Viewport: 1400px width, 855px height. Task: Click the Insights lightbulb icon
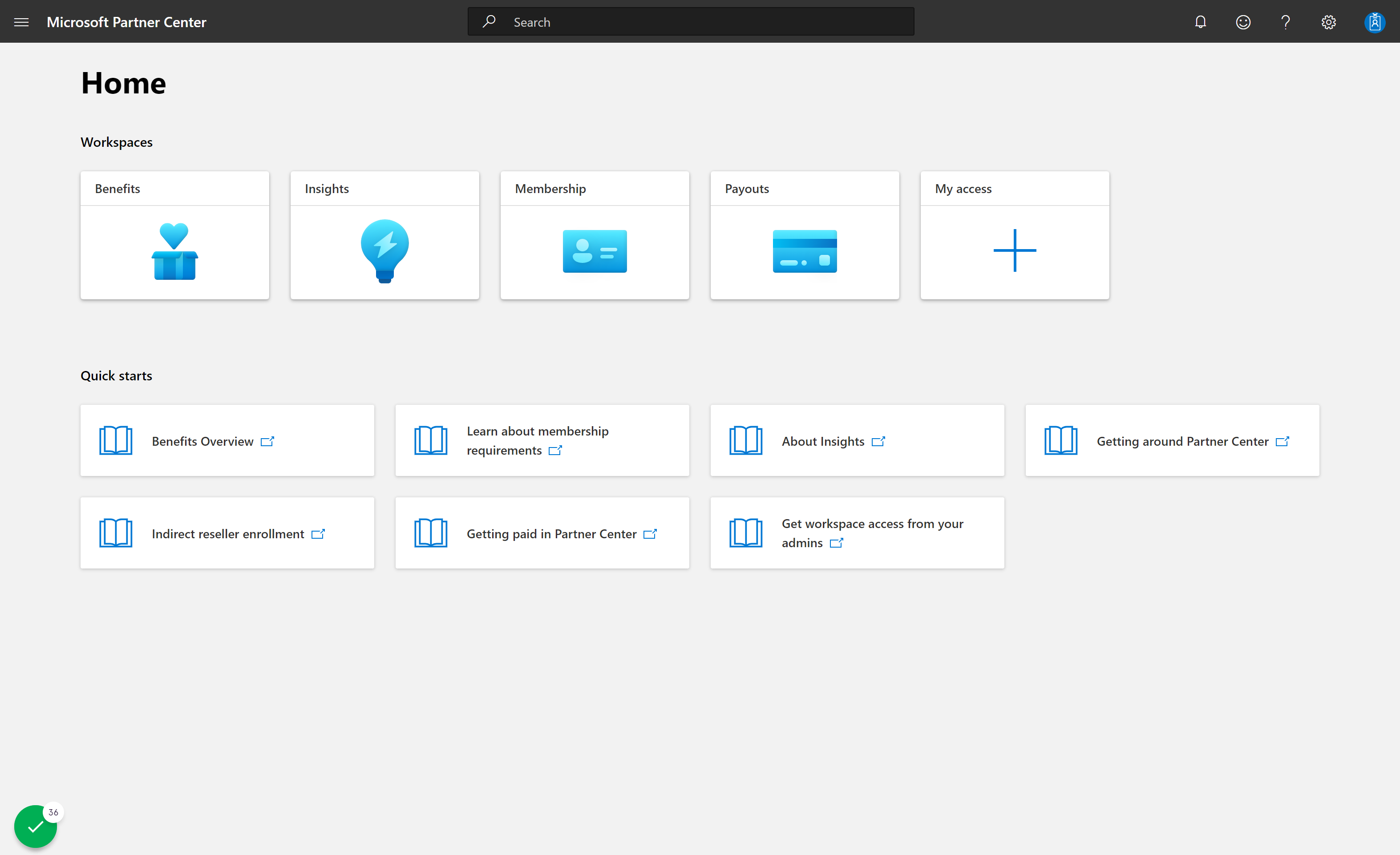pyautogui.click(x=384, y=251)
